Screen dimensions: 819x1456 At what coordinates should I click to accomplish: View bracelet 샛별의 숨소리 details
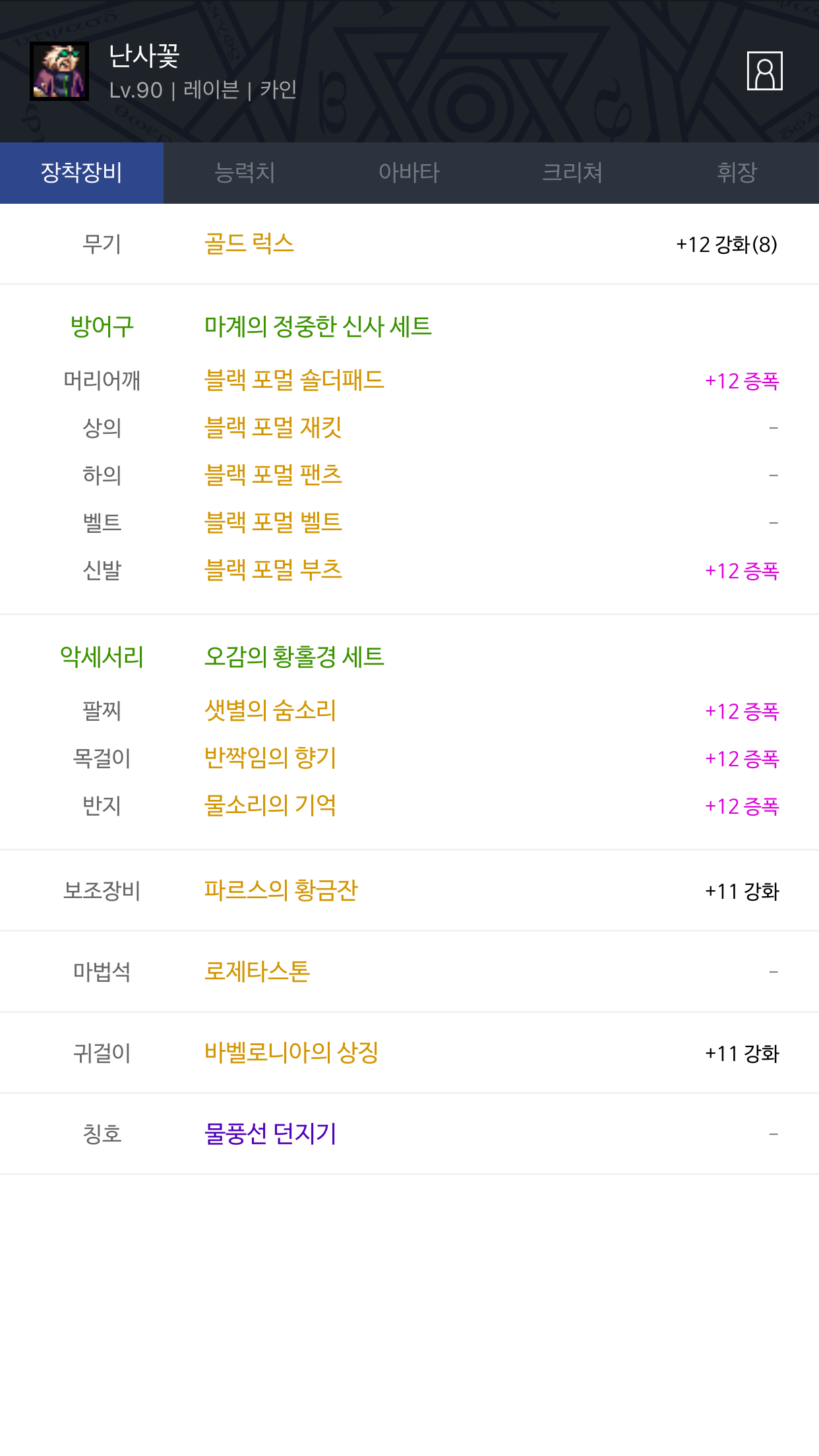(x=270, y=711)
